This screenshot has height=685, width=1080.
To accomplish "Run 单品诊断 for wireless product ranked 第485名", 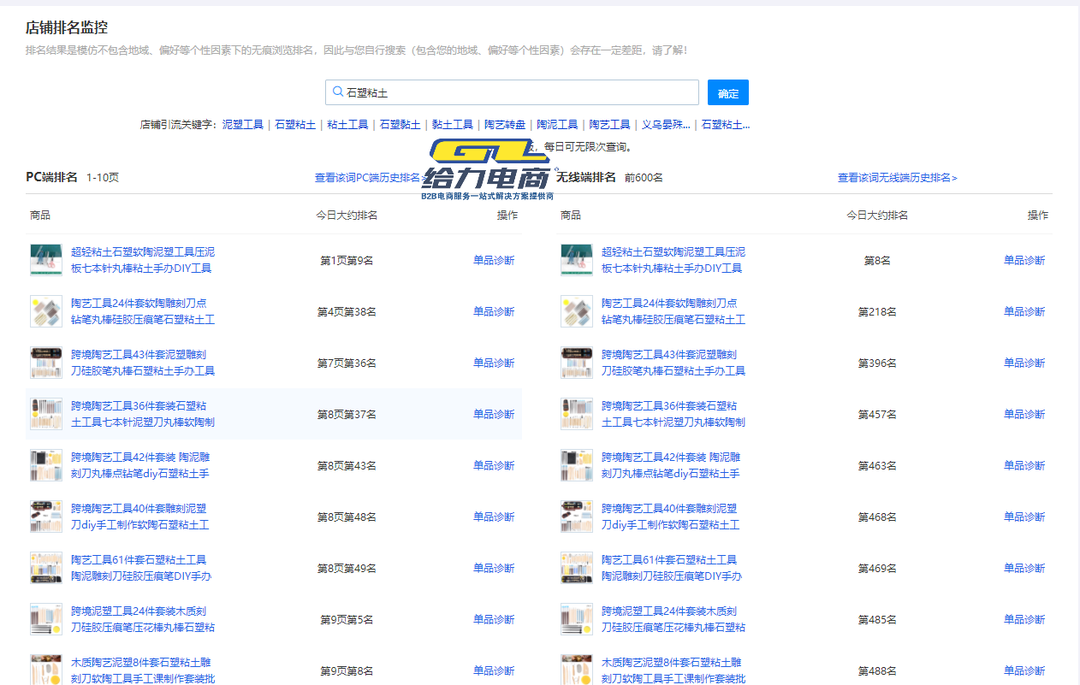I will coord(1024,620).
